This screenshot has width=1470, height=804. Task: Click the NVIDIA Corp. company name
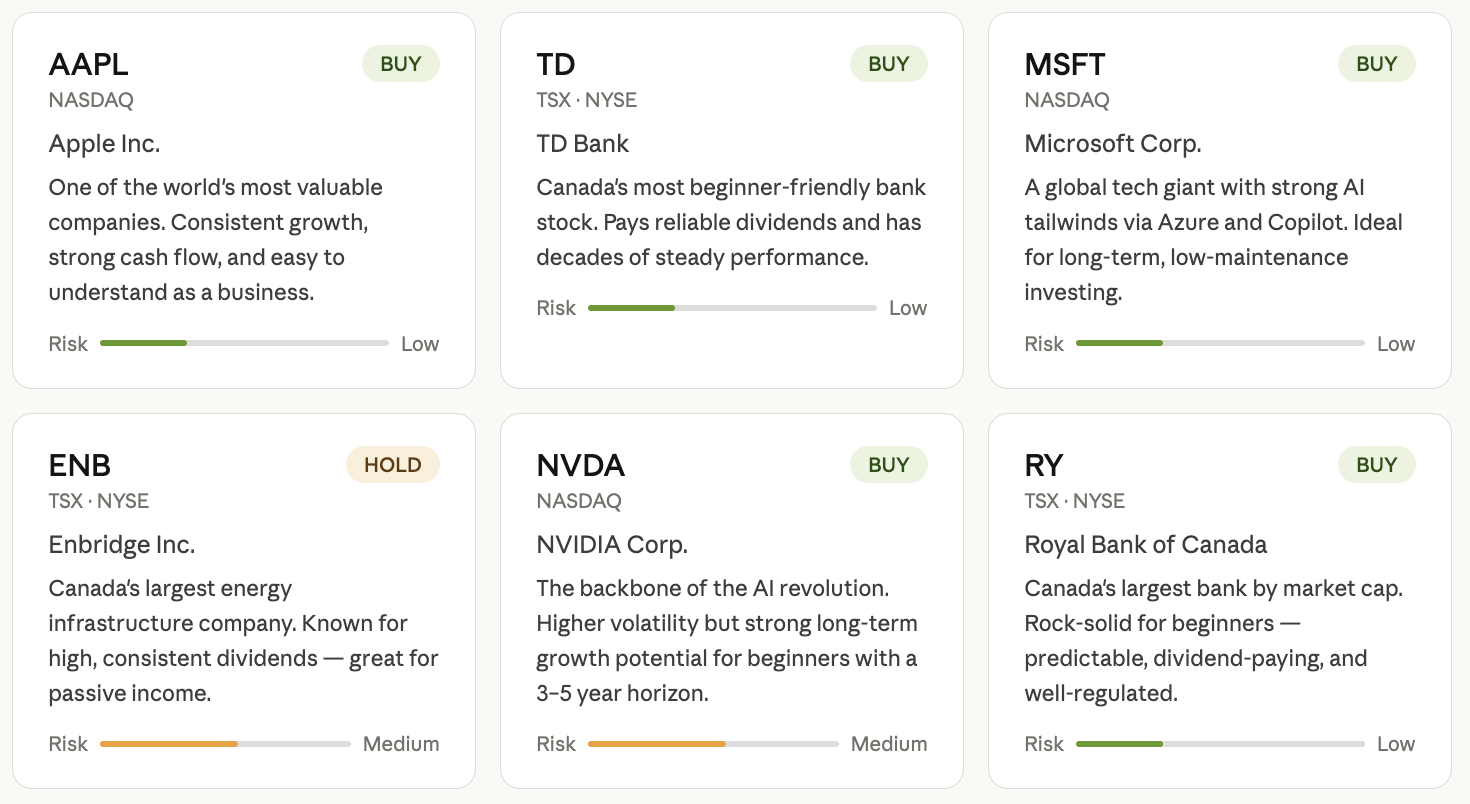pyautogui.click(x=612, y=545)
